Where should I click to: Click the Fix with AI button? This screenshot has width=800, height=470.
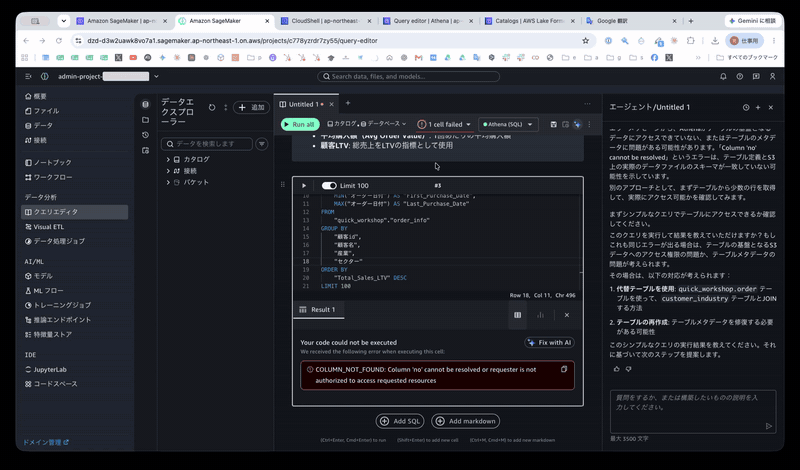click(549, 342)
